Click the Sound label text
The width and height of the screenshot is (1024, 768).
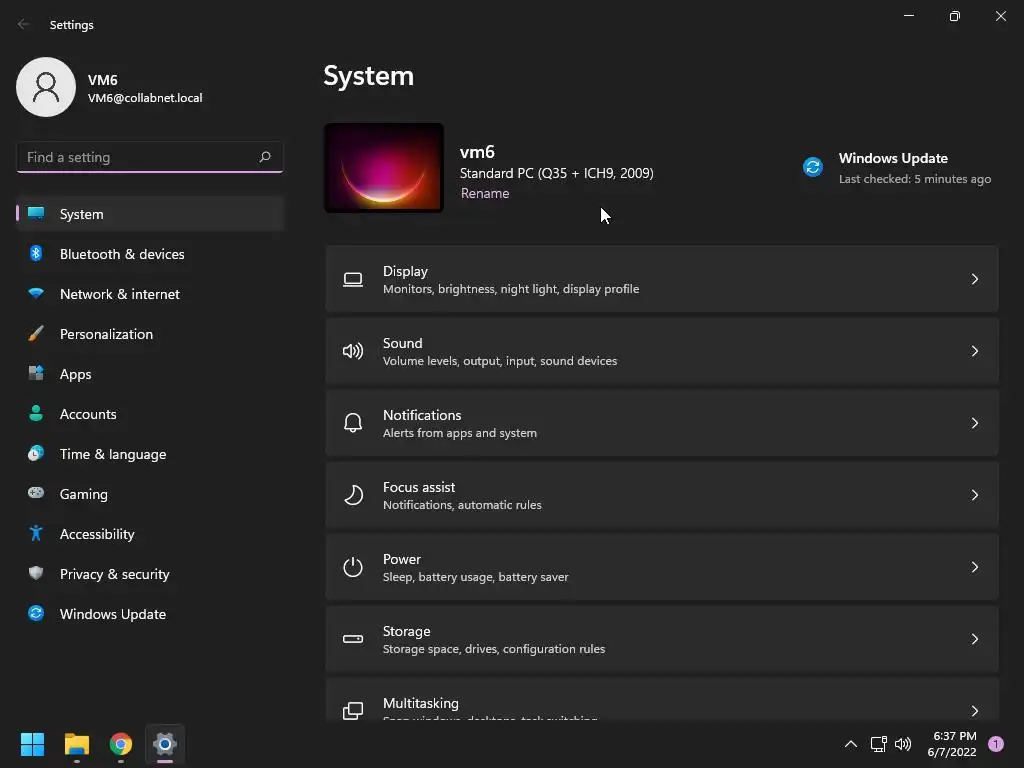[x=402, y=343]
